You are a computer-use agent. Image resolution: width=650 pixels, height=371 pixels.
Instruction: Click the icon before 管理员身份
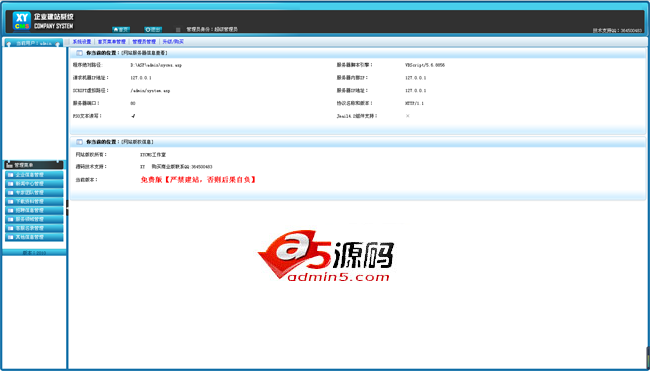click(x=178, y=30)
